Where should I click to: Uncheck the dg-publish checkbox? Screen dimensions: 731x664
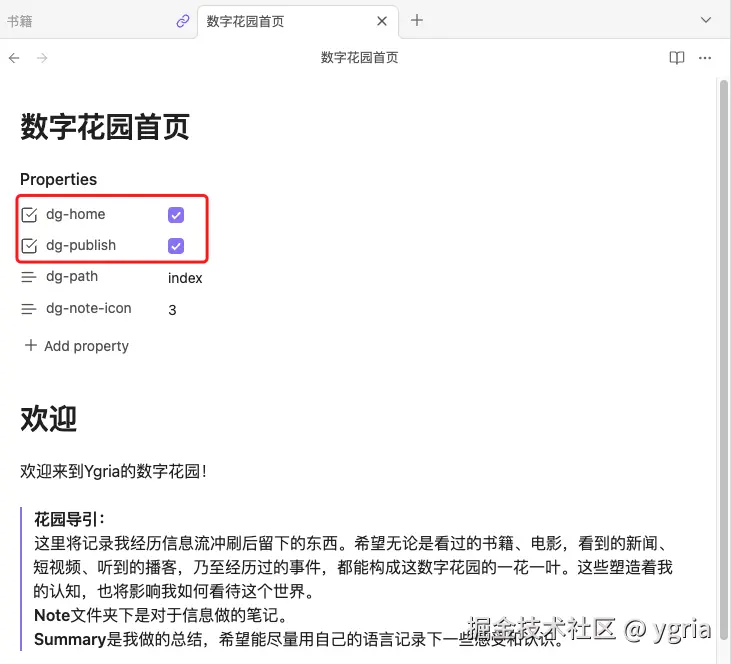(x=176, y=246)
